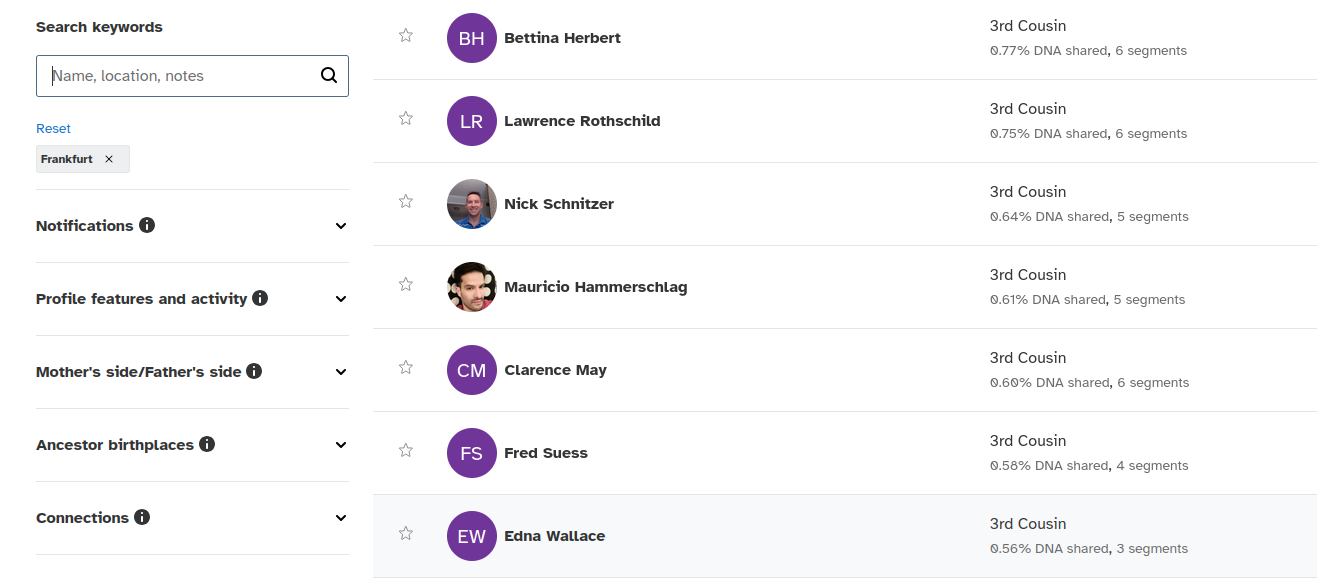1317x578 pixels.
Task: Expand the Notifications filter section
Action: (x=341, y=226)
